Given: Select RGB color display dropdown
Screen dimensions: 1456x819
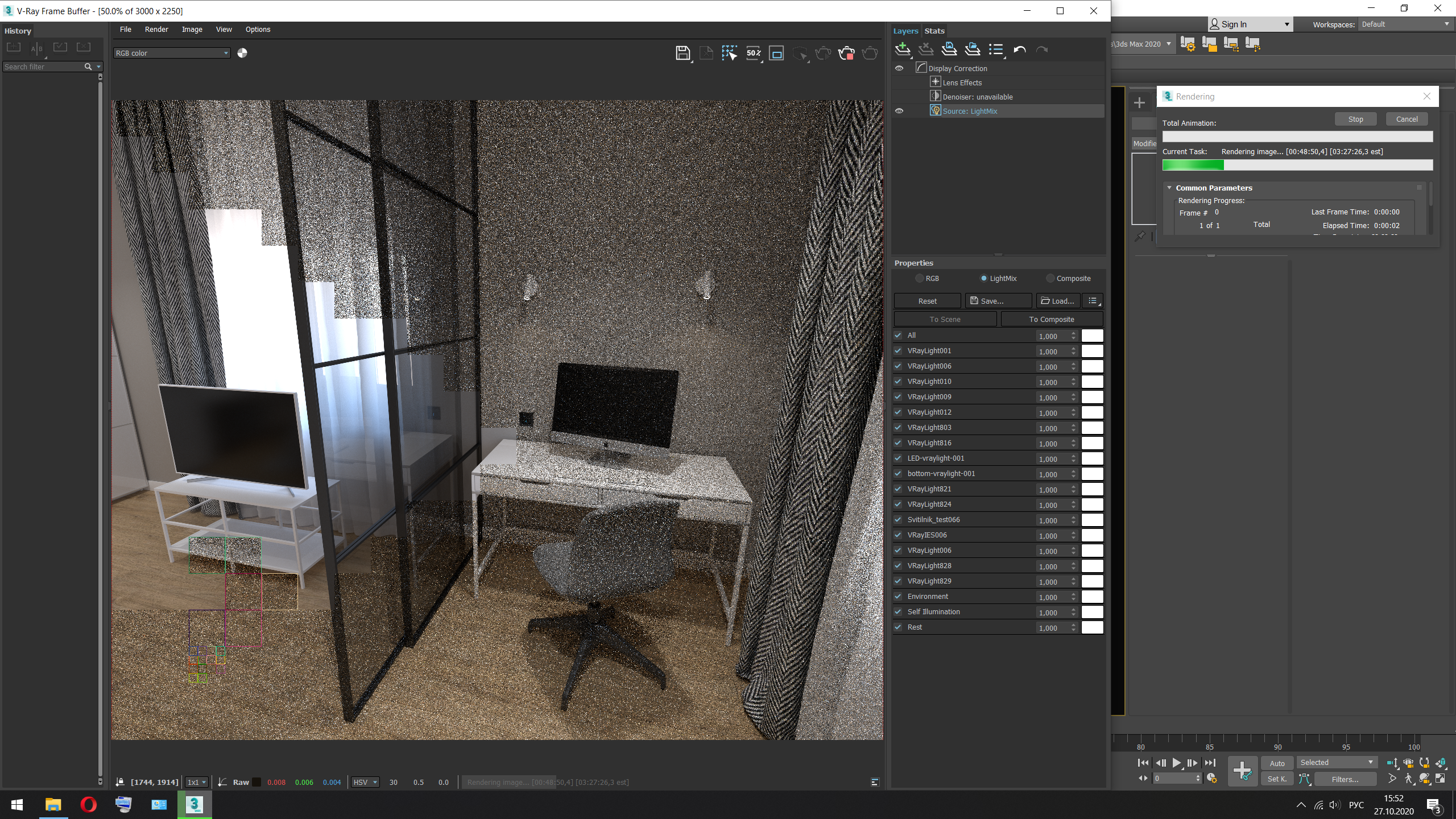Looking at the screenshot, I should click(x=172, y=53).
